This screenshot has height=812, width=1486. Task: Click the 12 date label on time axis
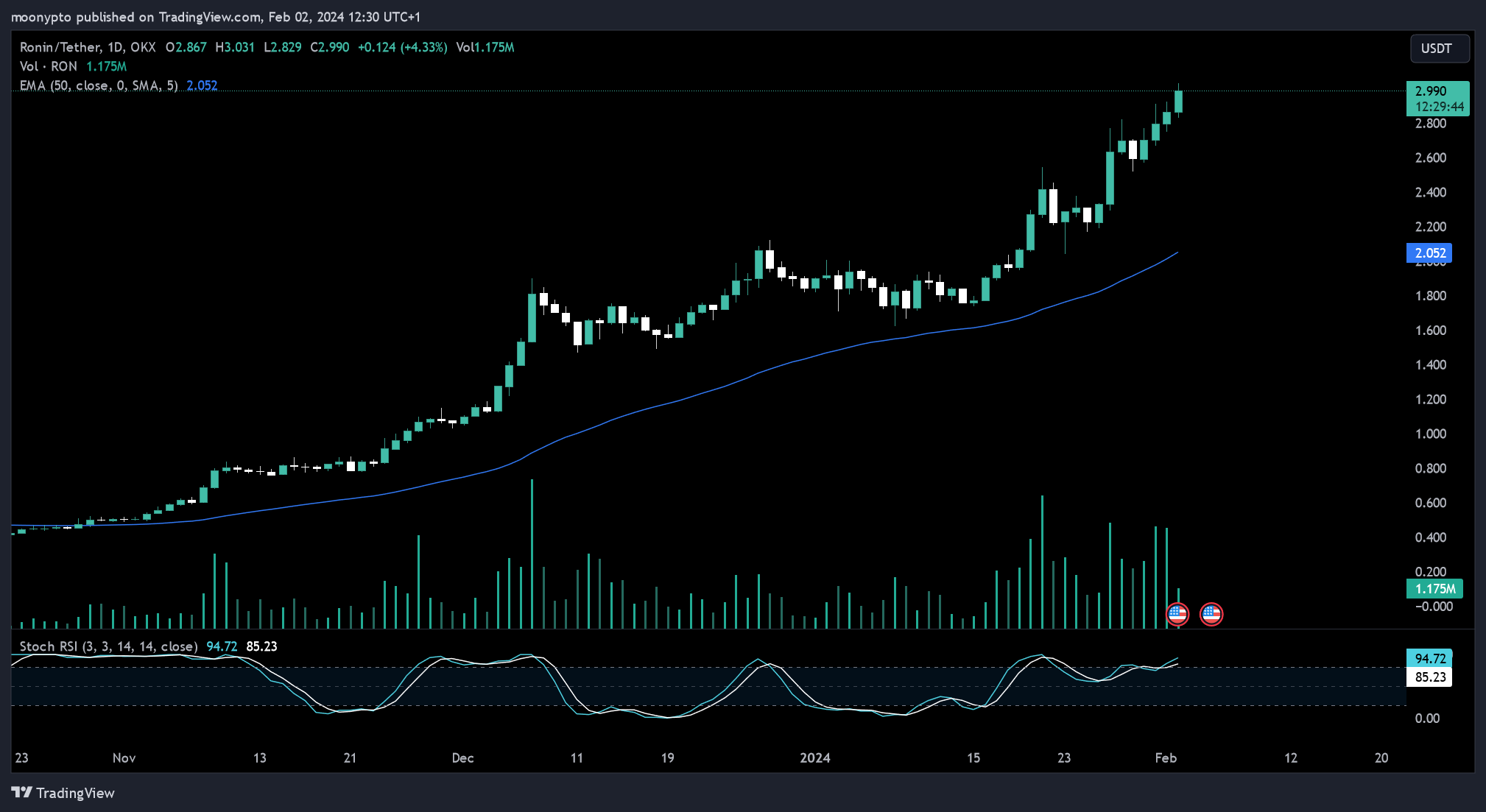point(1291,758)
